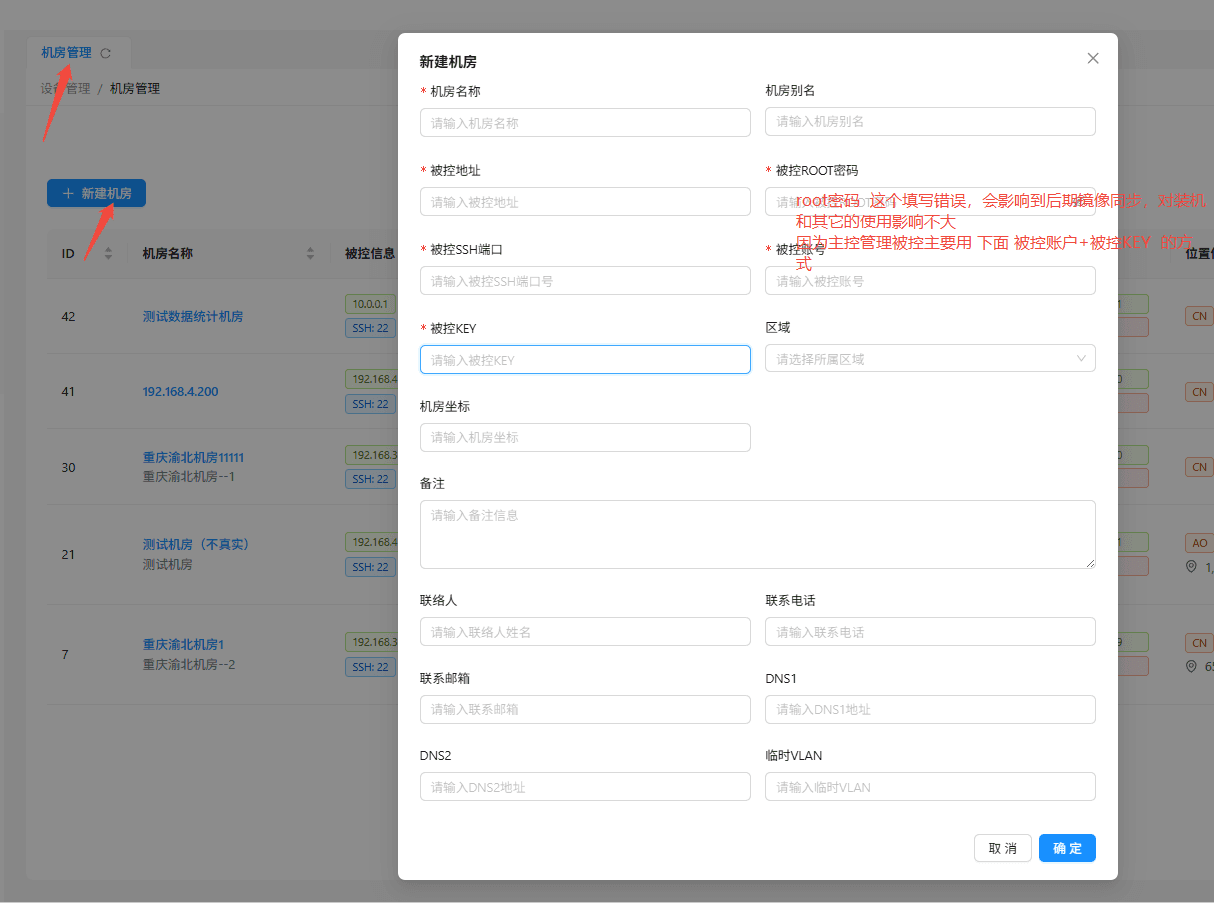Open the 测试机房（不真实）link
Viewport: 1214px width, 903px height.
point(196,544)
